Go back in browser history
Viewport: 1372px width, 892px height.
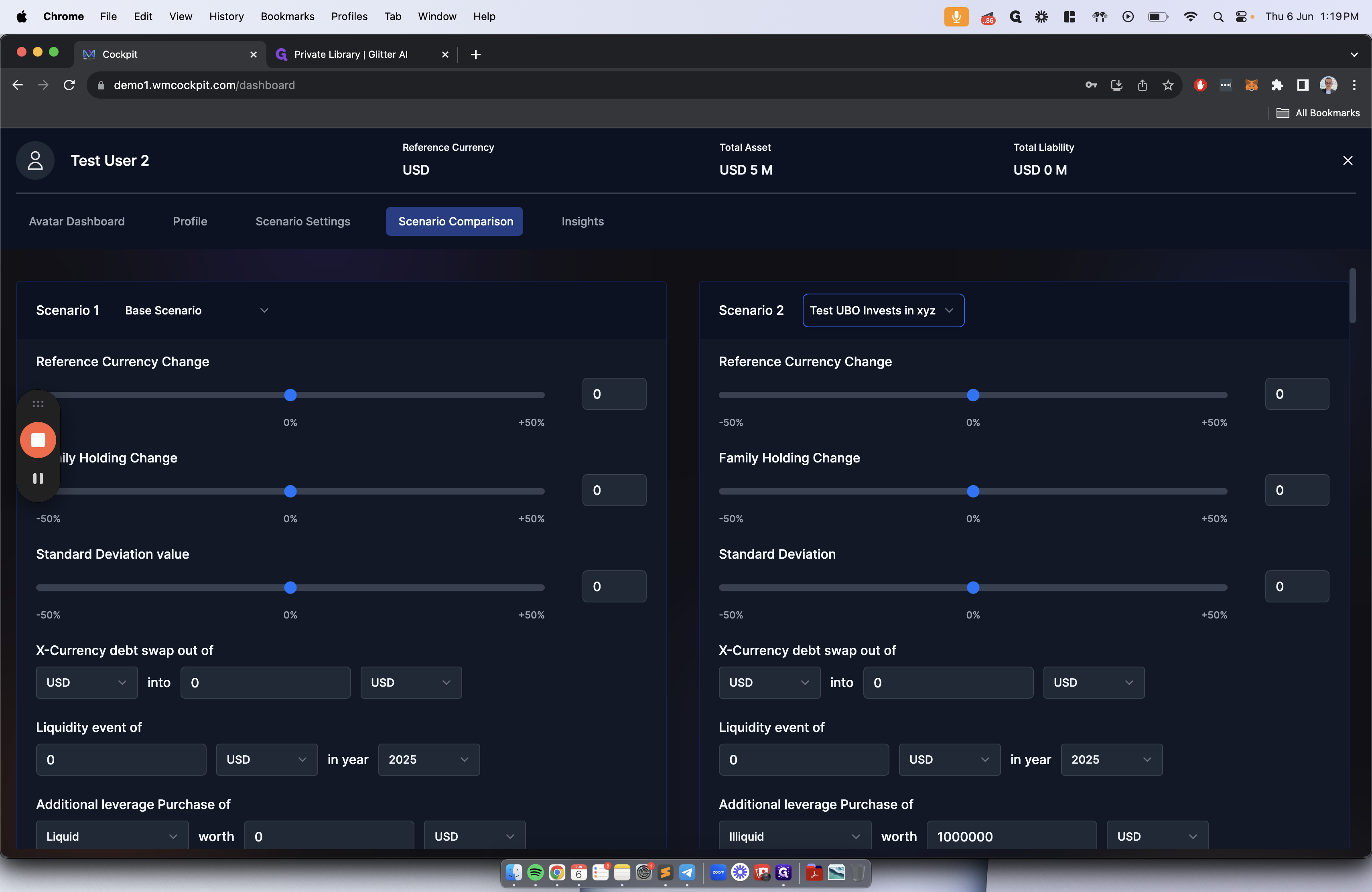point(18,85)
